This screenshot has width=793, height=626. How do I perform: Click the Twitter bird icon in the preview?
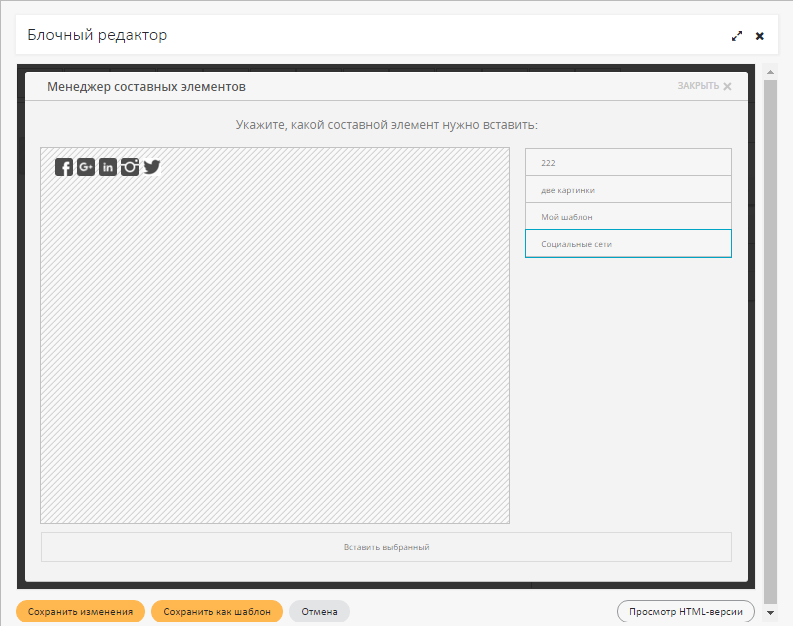(152, 167)
